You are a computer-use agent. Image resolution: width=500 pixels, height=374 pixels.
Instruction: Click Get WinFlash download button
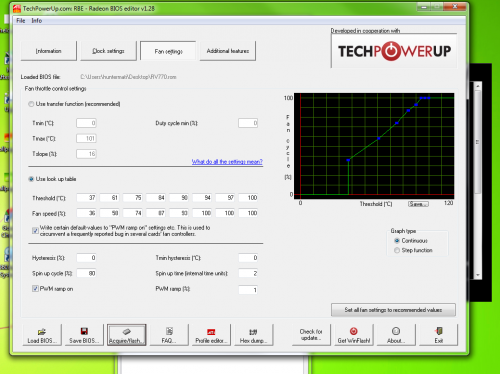tap(354, 335)
